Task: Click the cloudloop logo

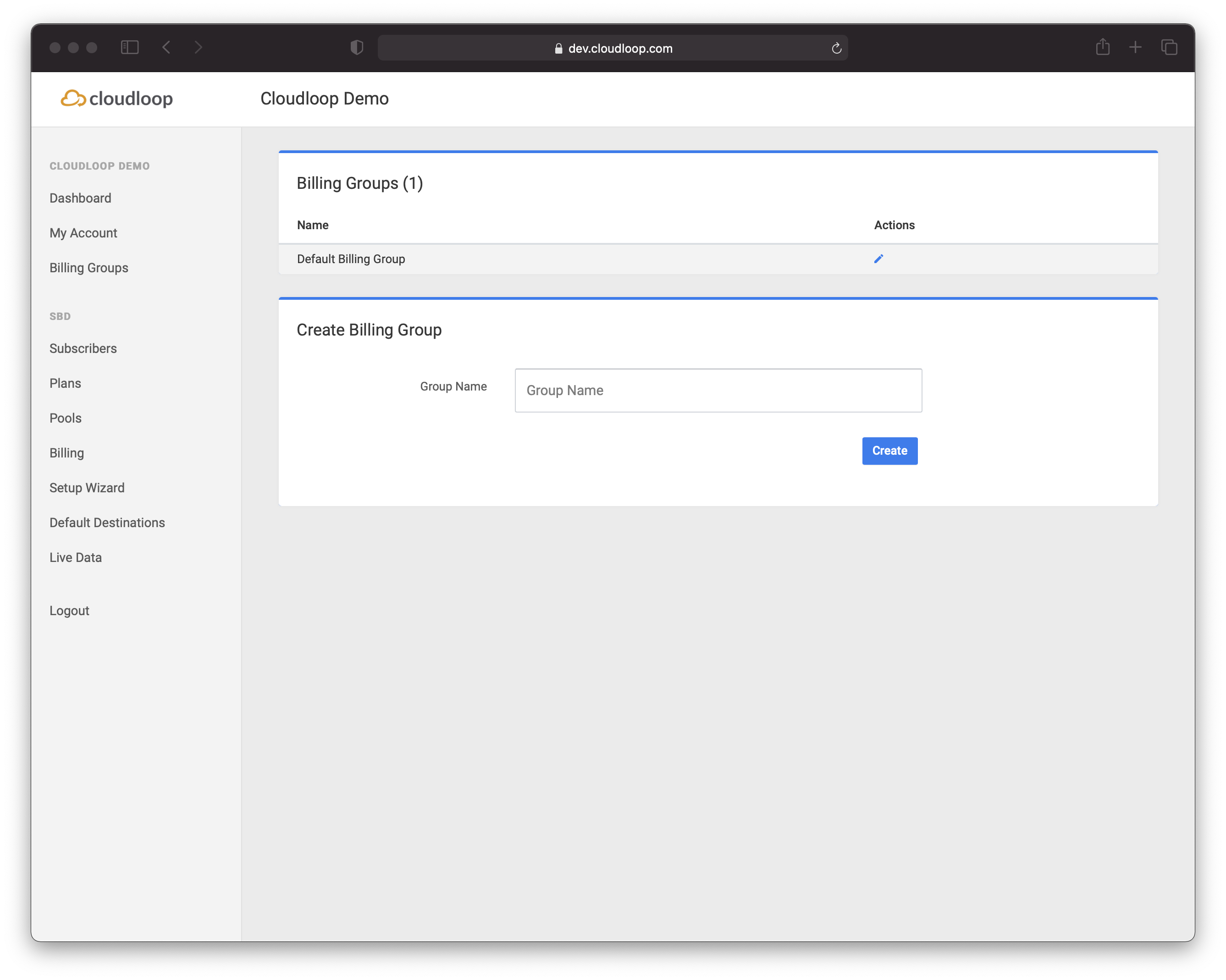Action: [116, 99]
